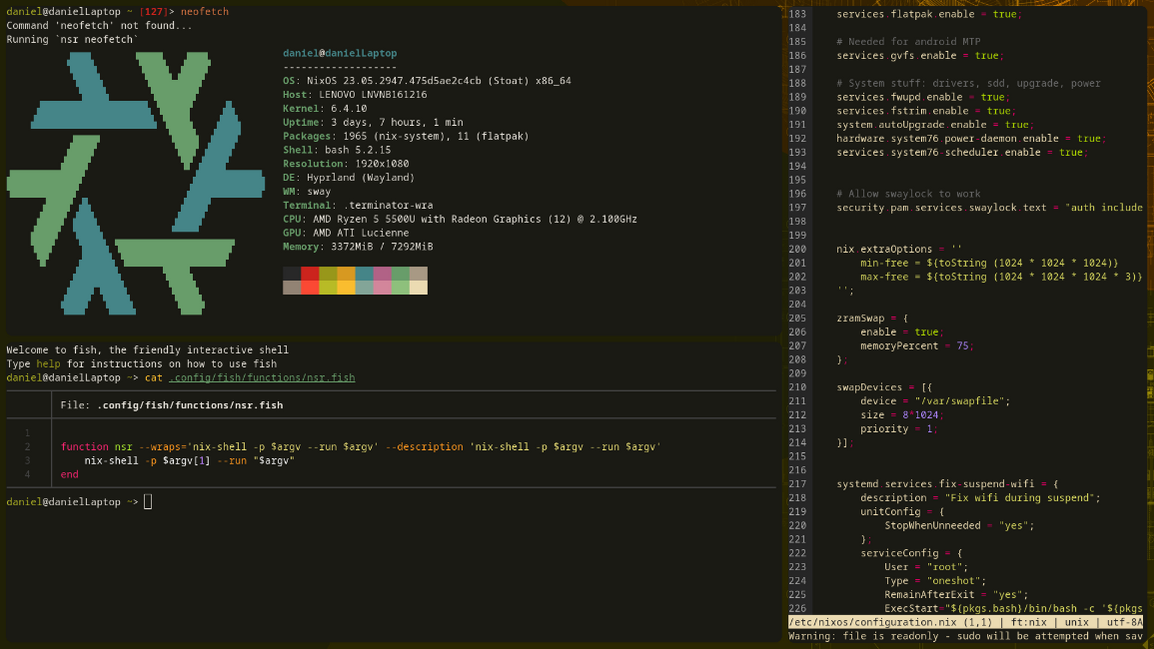This screenshot has width=1154, height=649.
Task: Click line number 217 in editor gutter
Action: 797,484
